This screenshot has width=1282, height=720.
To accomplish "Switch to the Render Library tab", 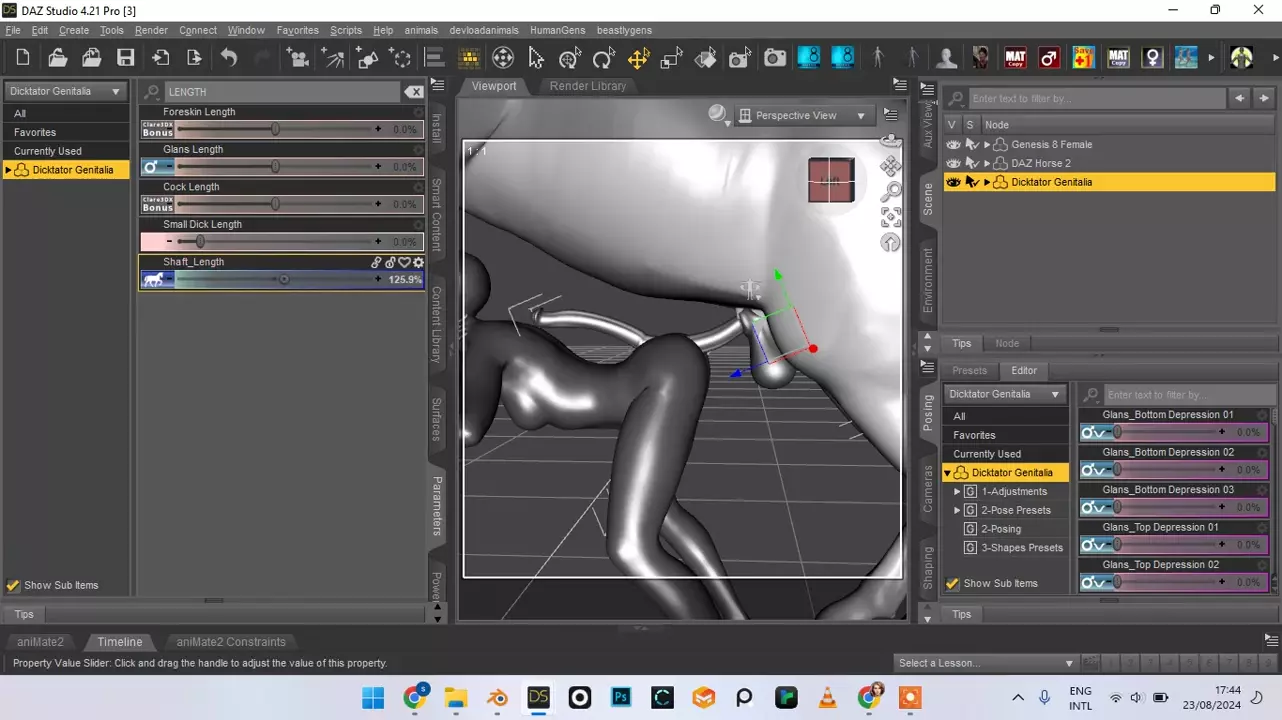I will [x=587, y=86].
